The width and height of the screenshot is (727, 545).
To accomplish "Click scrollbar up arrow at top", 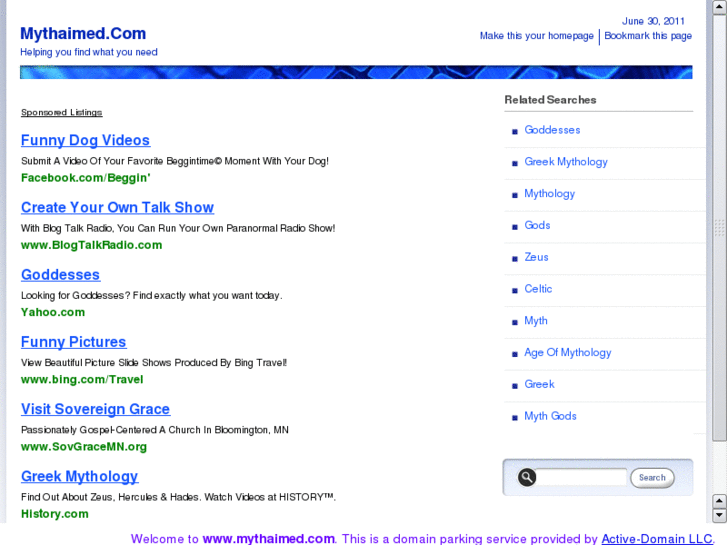I will (719, 7).
